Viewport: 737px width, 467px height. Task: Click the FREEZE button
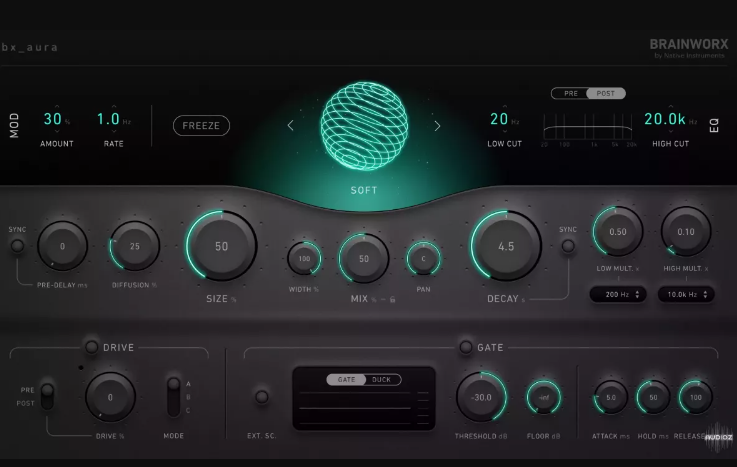pos(201,125)
